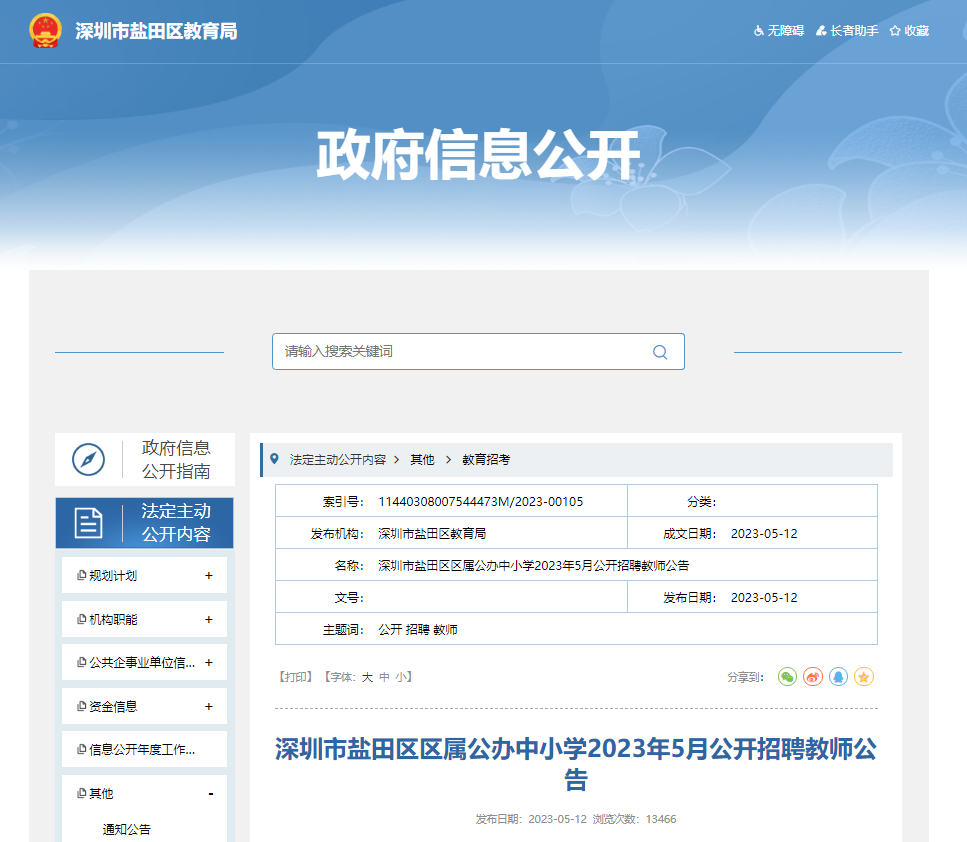967x842 pixels.
Task: Click the 浏览次数 13466 view count
Action: 635,819
